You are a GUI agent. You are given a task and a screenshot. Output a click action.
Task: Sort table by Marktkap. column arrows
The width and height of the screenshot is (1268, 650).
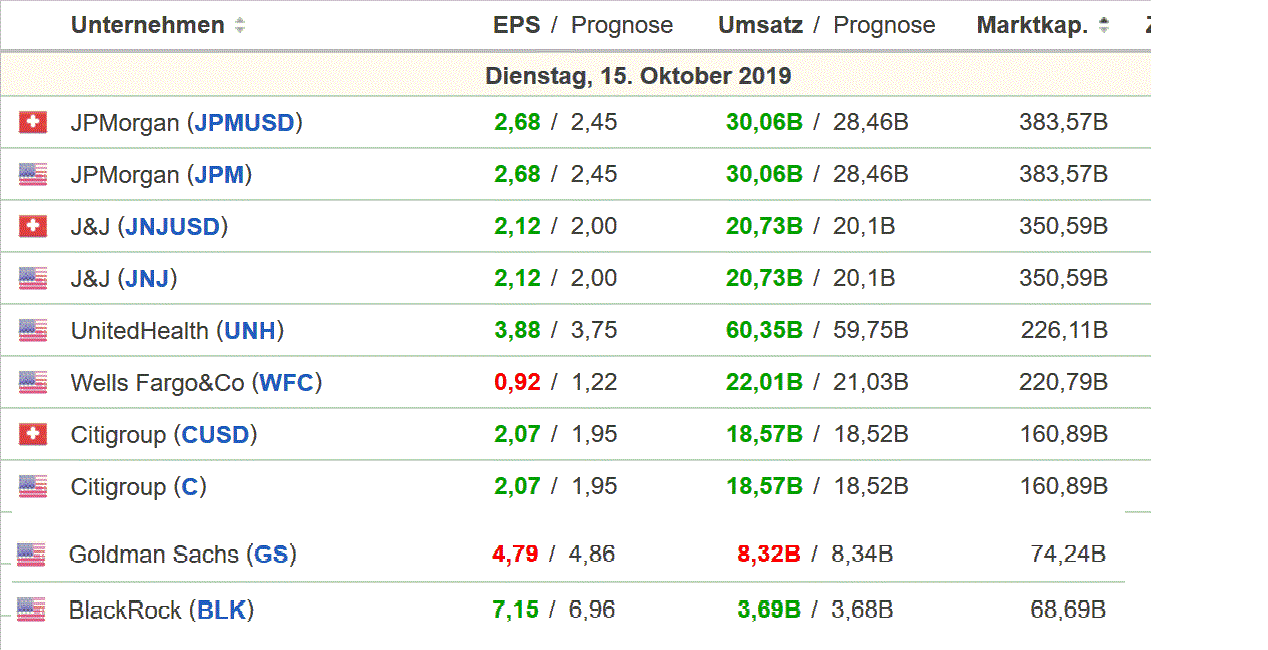pyautogui.click(x=1103, y=26)
